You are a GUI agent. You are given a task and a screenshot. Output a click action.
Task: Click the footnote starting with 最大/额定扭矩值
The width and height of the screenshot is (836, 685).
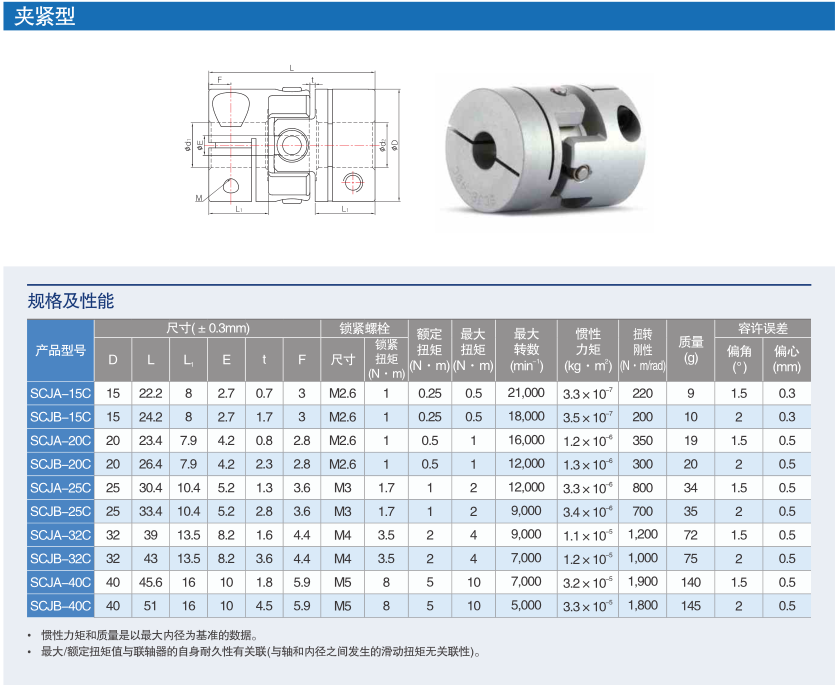(x=260, y=652)
